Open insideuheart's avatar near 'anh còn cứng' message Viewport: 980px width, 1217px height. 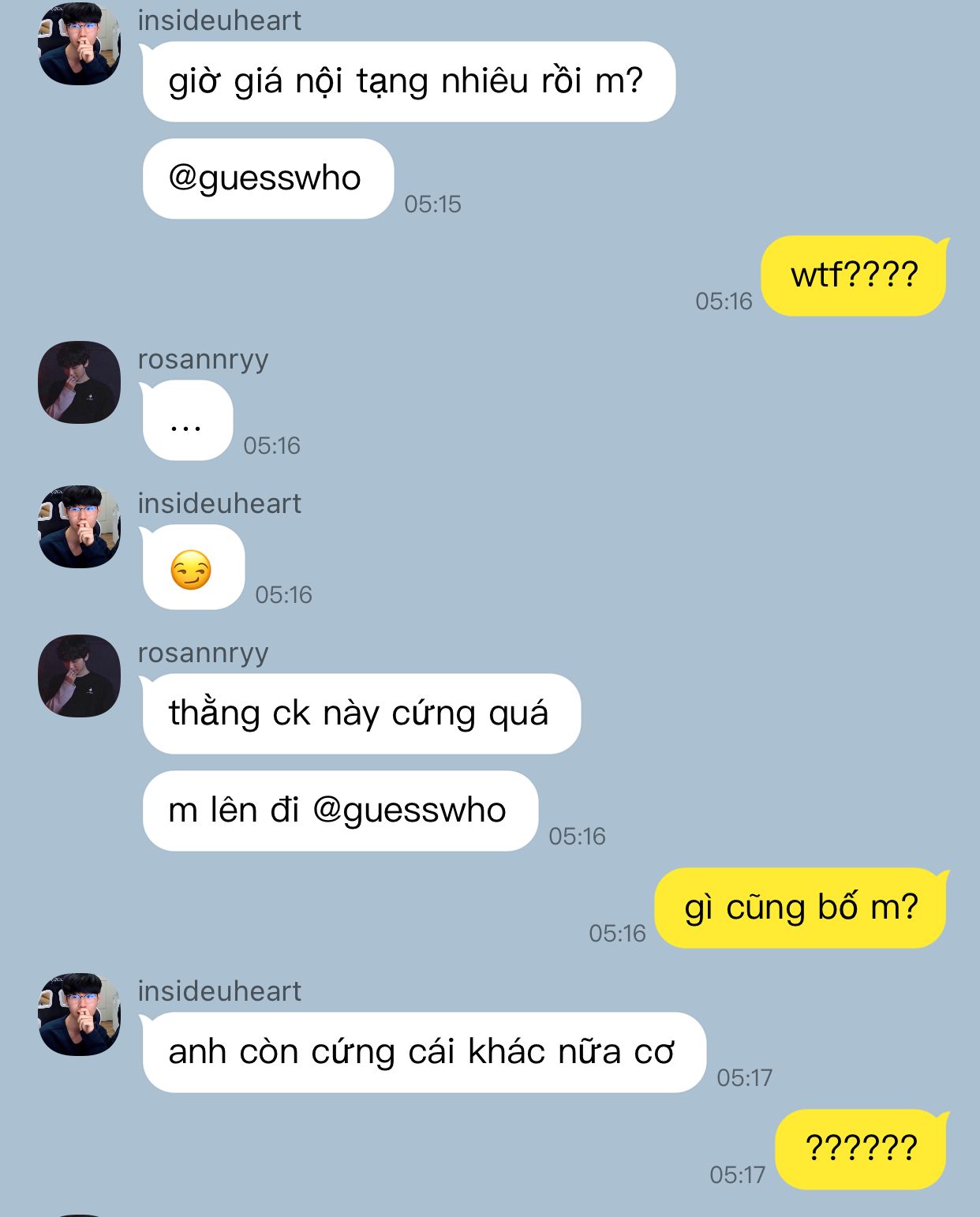click(x=79, y=1014)
